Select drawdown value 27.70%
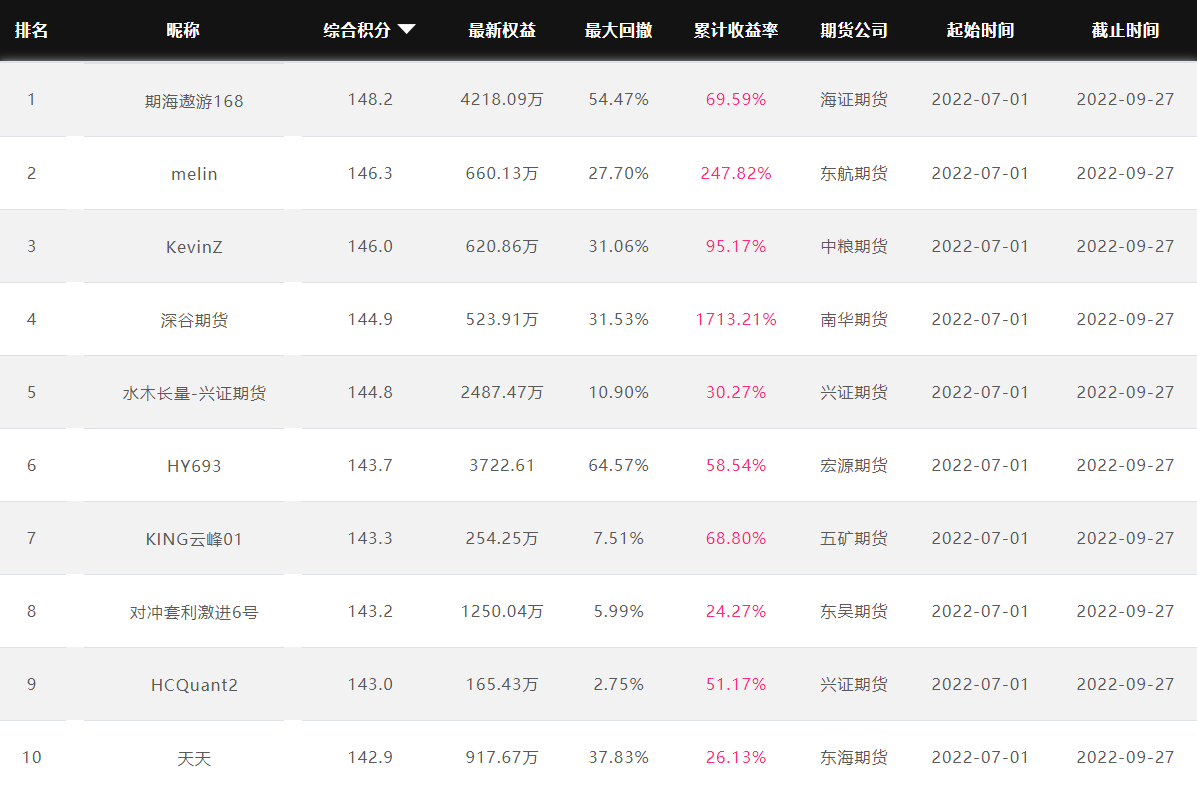The image size is (1197, 791). coord(618,173)
